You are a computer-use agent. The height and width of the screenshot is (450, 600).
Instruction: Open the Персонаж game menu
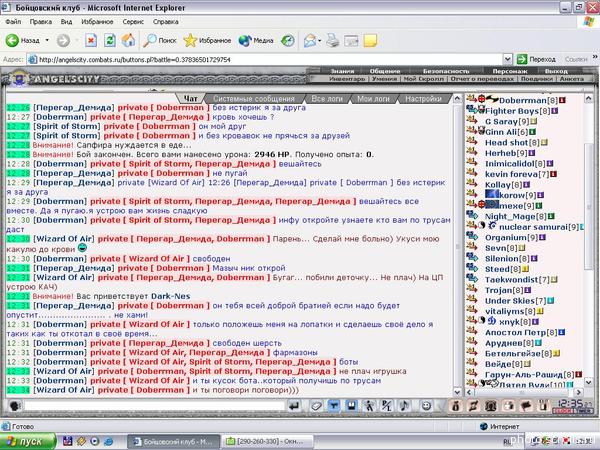(510, 71)
